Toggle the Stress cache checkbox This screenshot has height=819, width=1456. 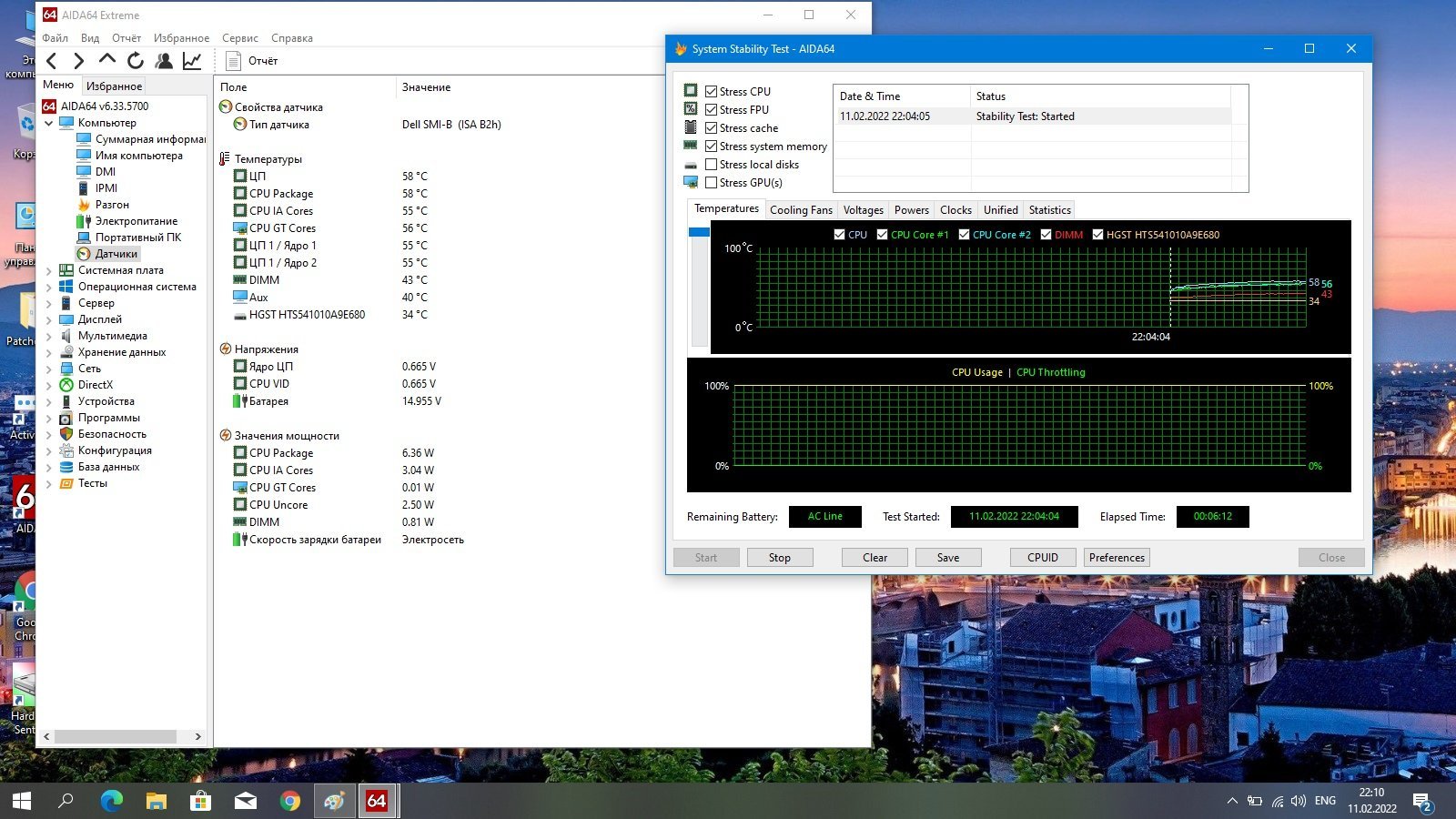712,127
